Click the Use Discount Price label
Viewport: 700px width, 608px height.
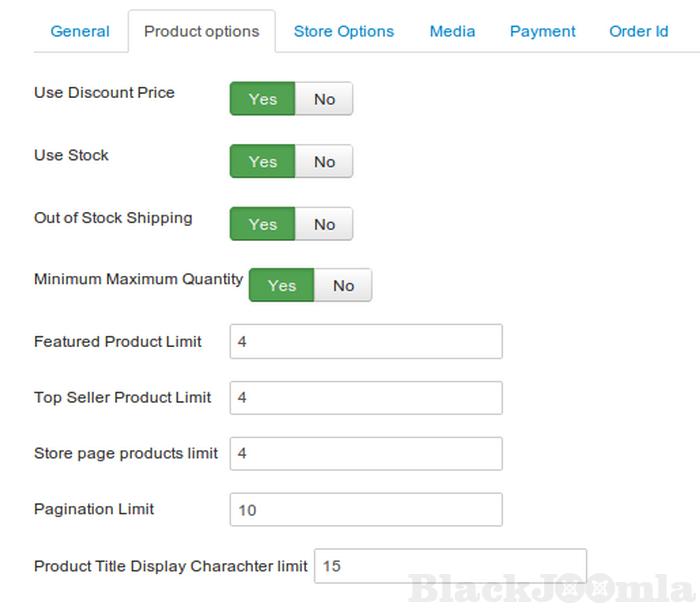pos(104,93)
